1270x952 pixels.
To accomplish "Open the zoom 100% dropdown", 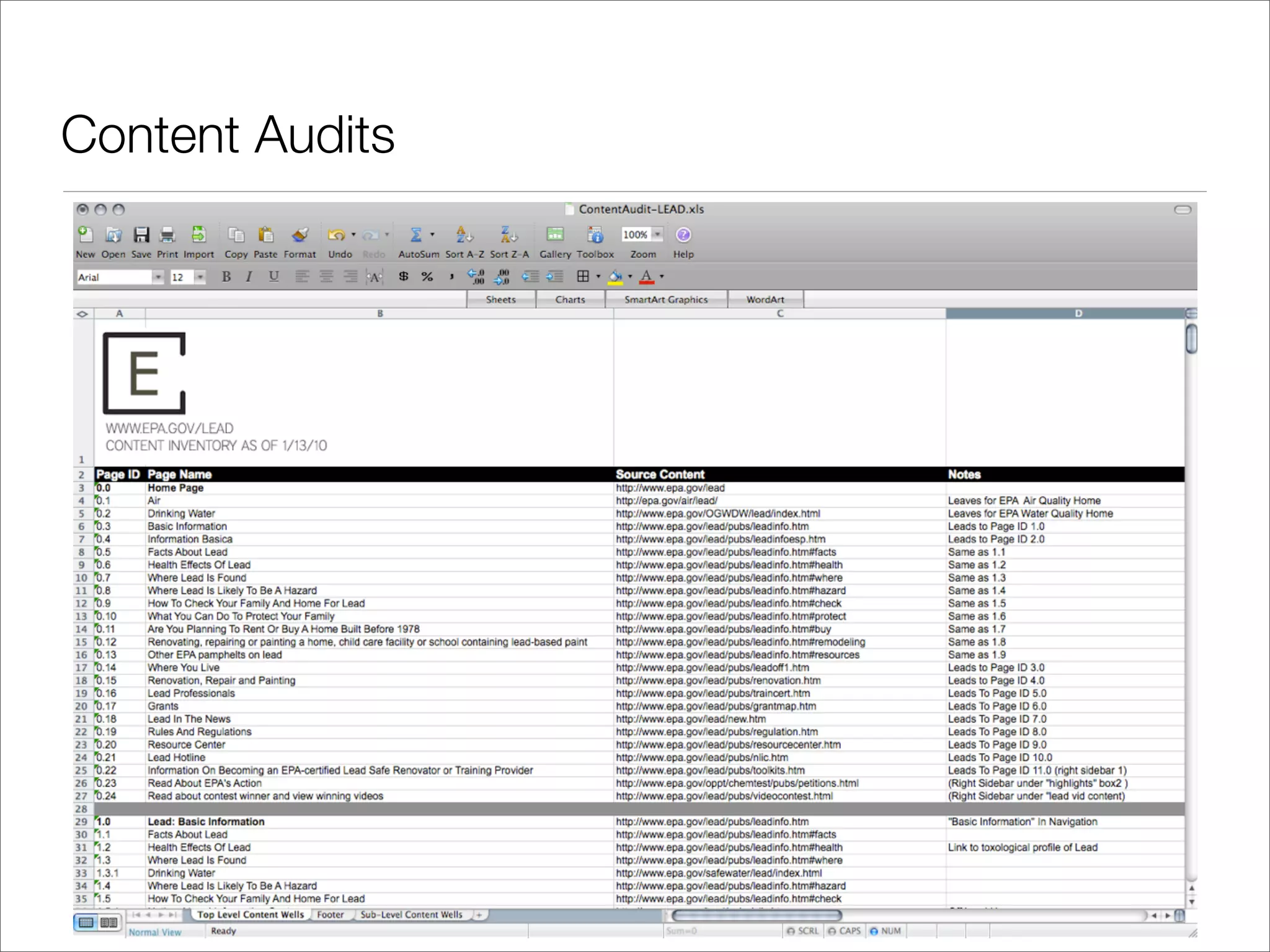I will [x=657, y=234].
